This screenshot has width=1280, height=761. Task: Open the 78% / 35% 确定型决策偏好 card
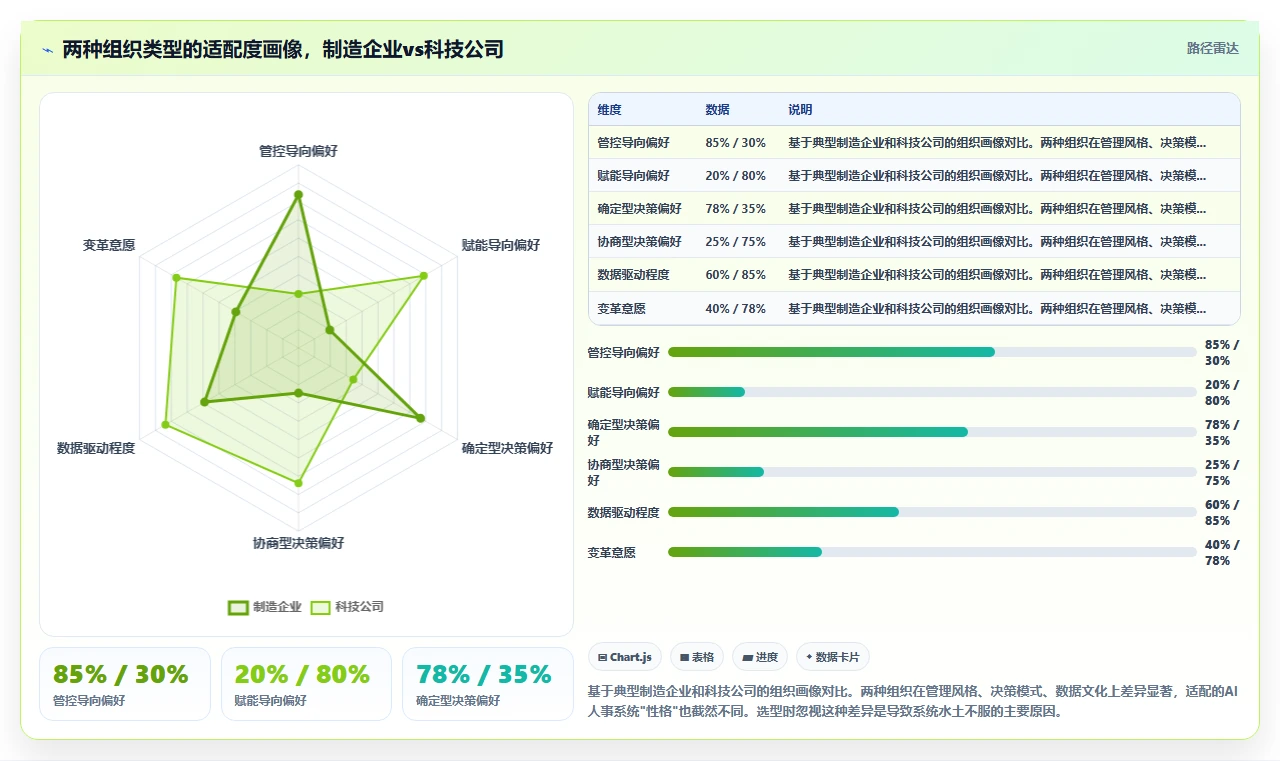pos(488,684)
